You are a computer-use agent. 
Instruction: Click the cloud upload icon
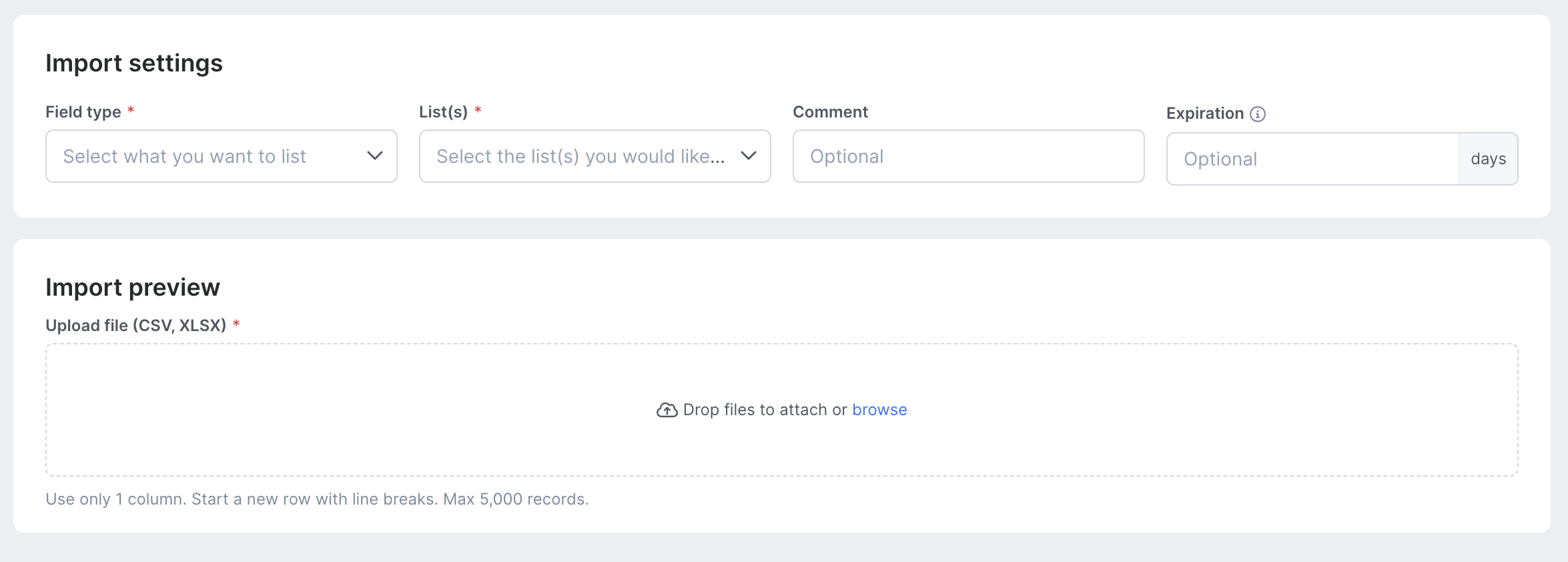(667, 410)
